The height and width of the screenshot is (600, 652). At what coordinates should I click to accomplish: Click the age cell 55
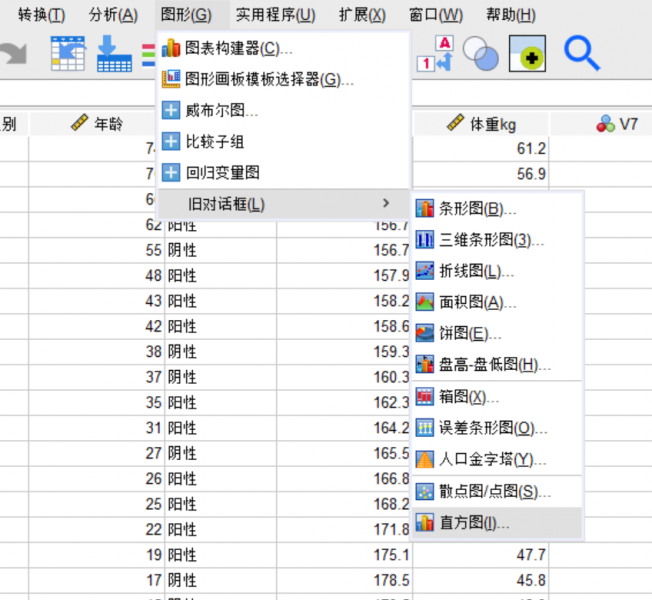tap(96, 250)
